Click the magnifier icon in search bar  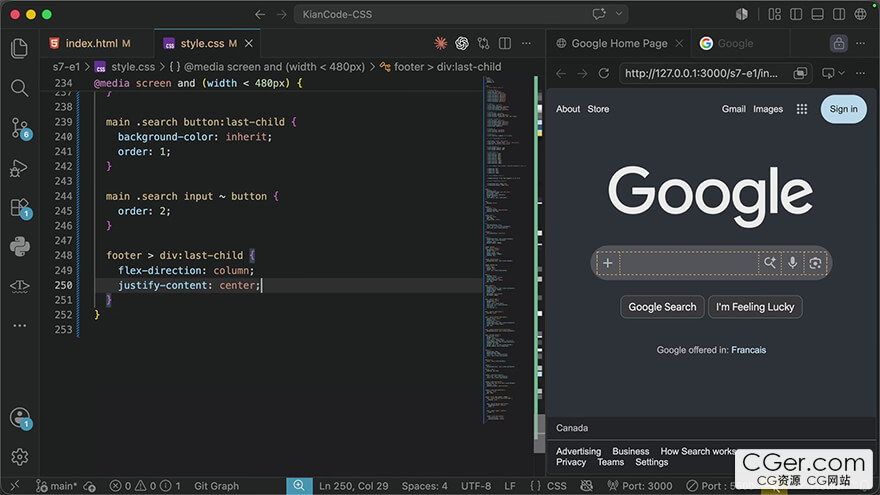(x=769, y=263)
